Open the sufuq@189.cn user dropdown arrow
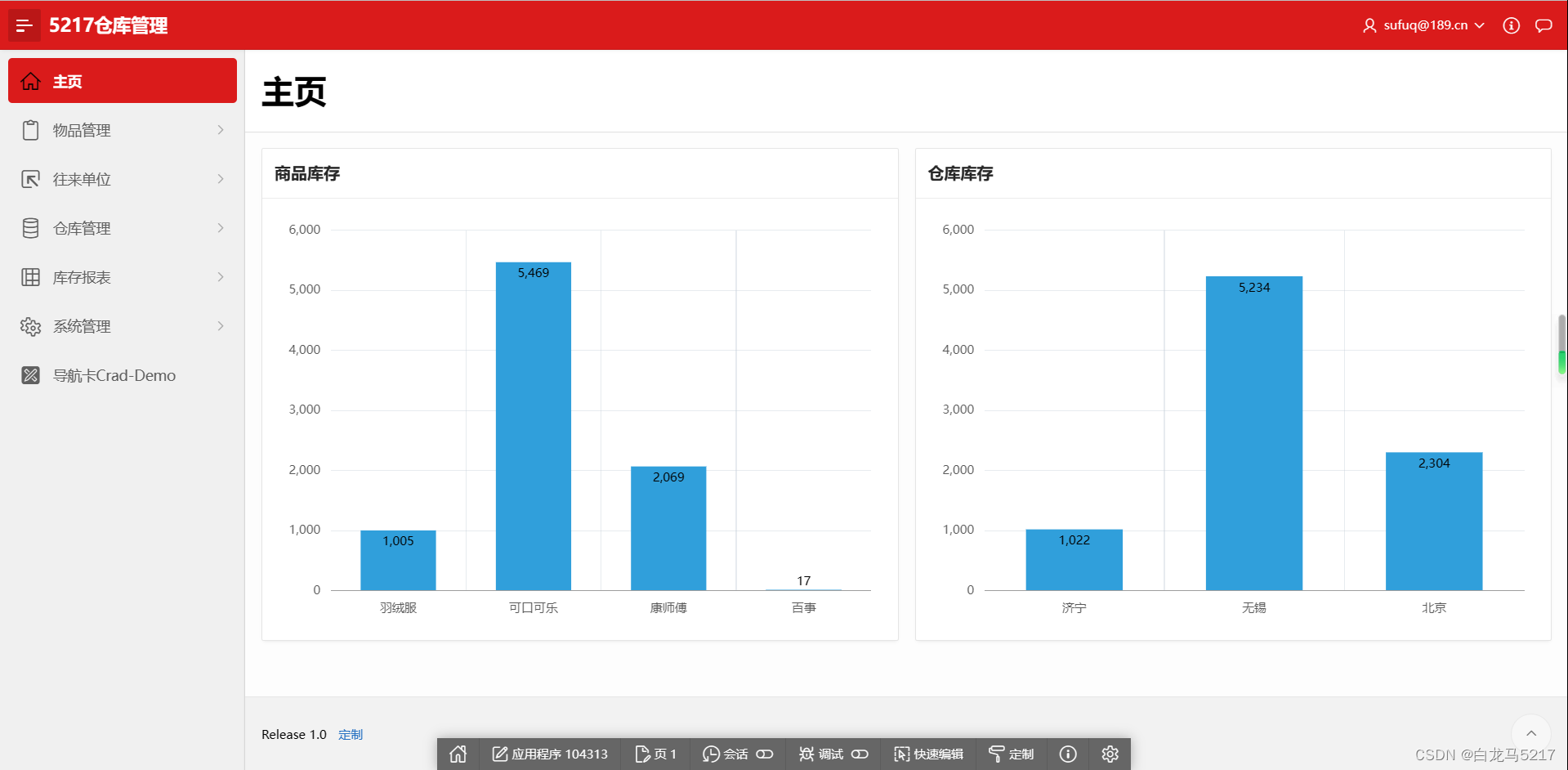 tap(1479, 25)
